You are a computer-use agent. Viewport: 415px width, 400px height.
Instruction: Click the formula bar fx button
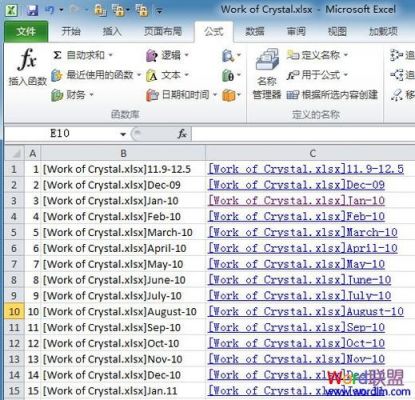(182, 134)
